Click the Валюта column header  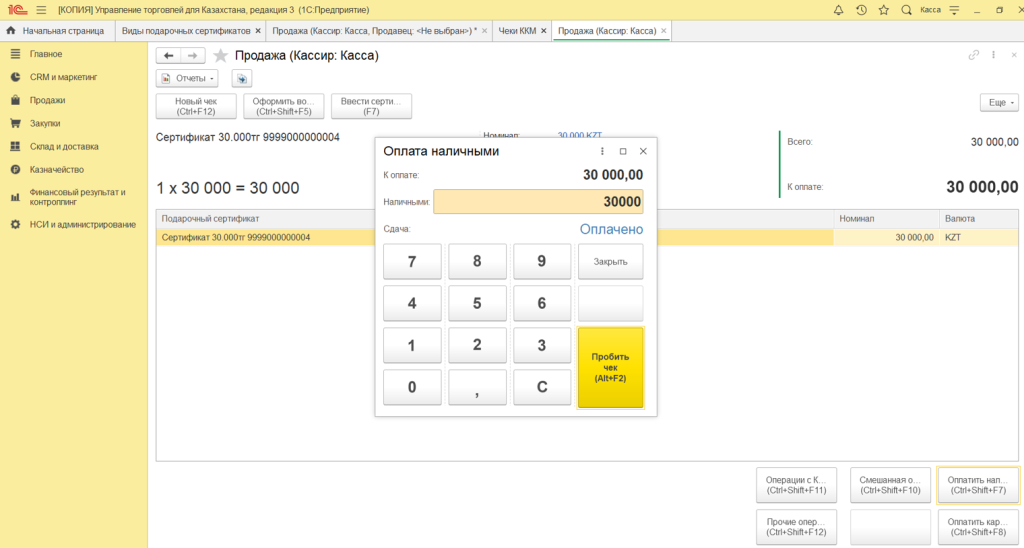978,219
